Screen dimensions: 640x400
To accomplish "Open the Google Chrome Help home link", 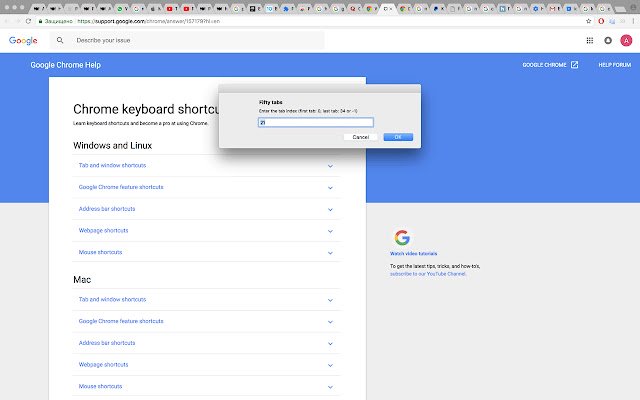I will tap(65, 65).
